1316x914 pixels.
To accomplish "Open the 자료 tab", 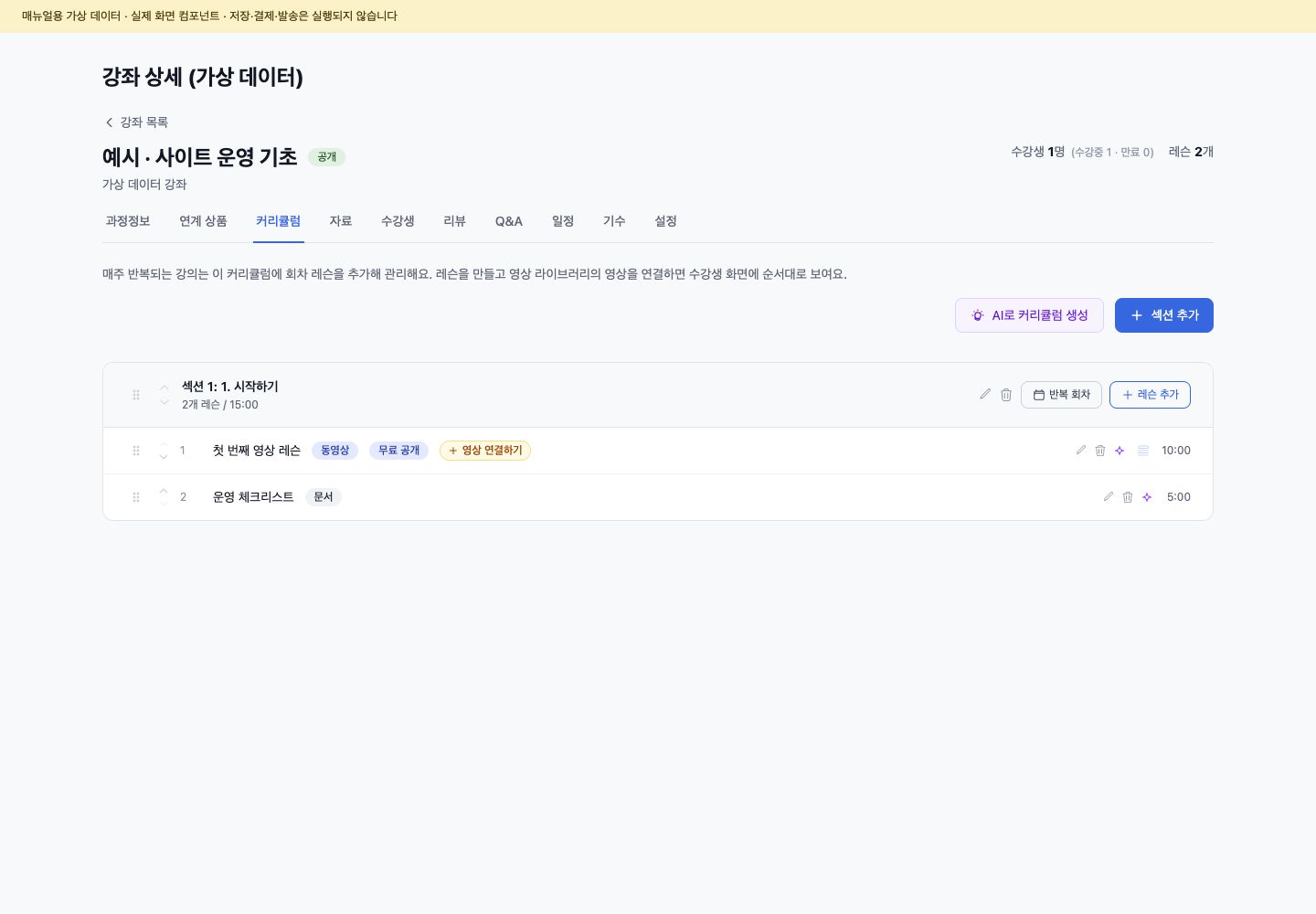I will pos(341,221).
